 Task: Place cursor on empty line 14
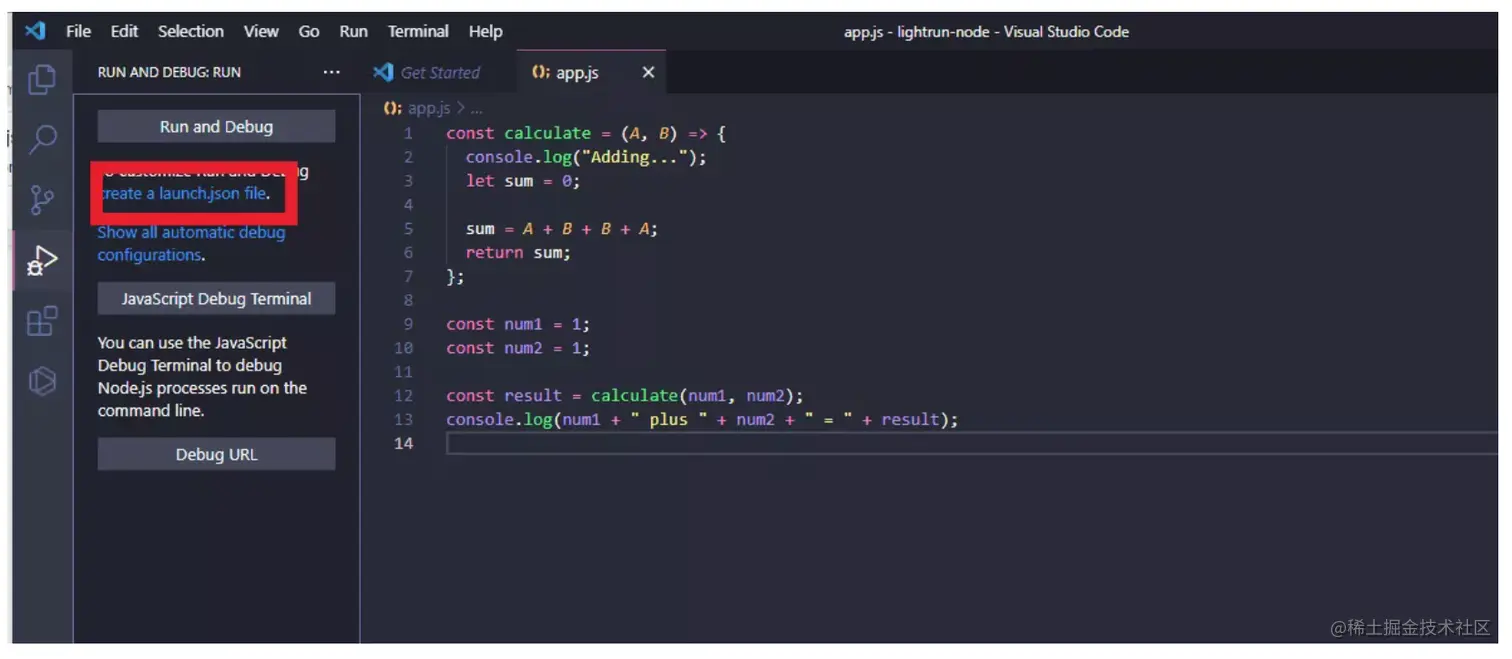[970, 443]
